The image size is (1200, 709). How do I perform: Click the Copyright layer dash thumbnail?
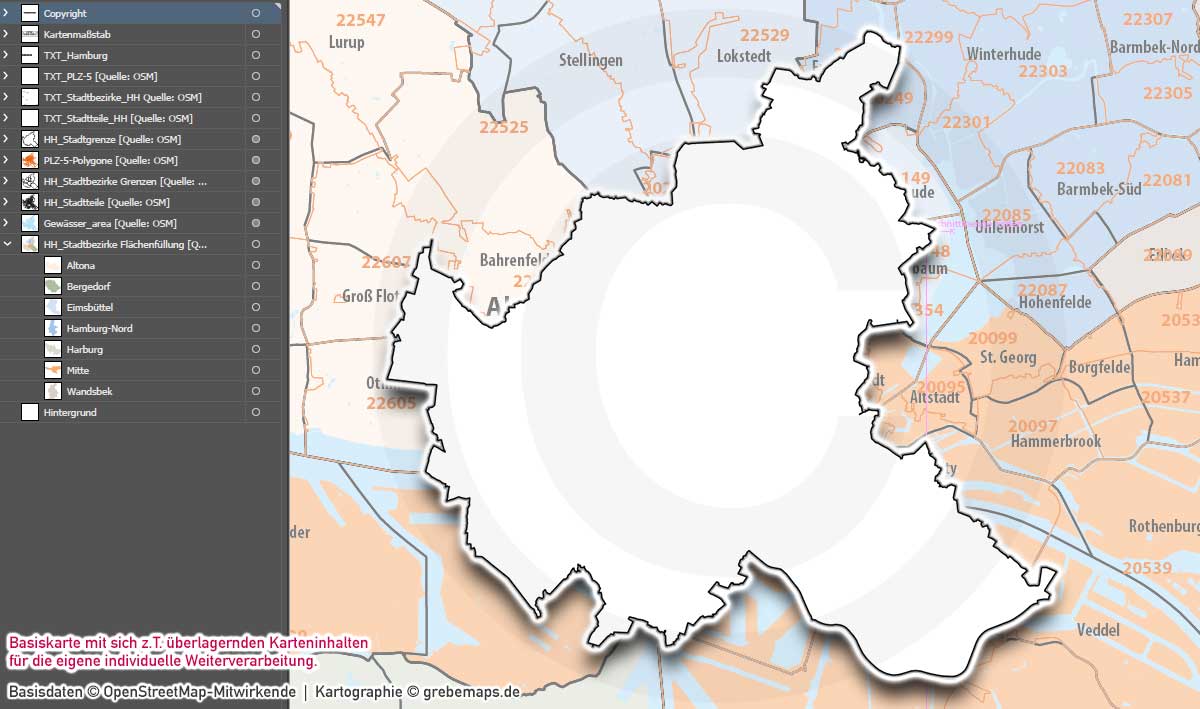click(x=30, y=13)
